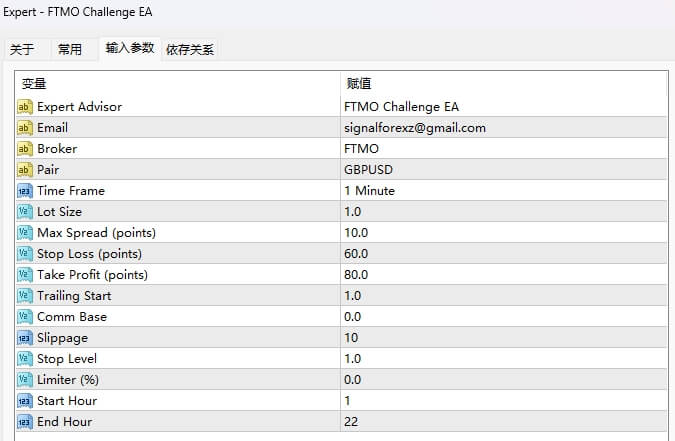Click the decimal icon beside Stop Loss
This screenshot has width=675, height=441.
[x=25, y=254]
